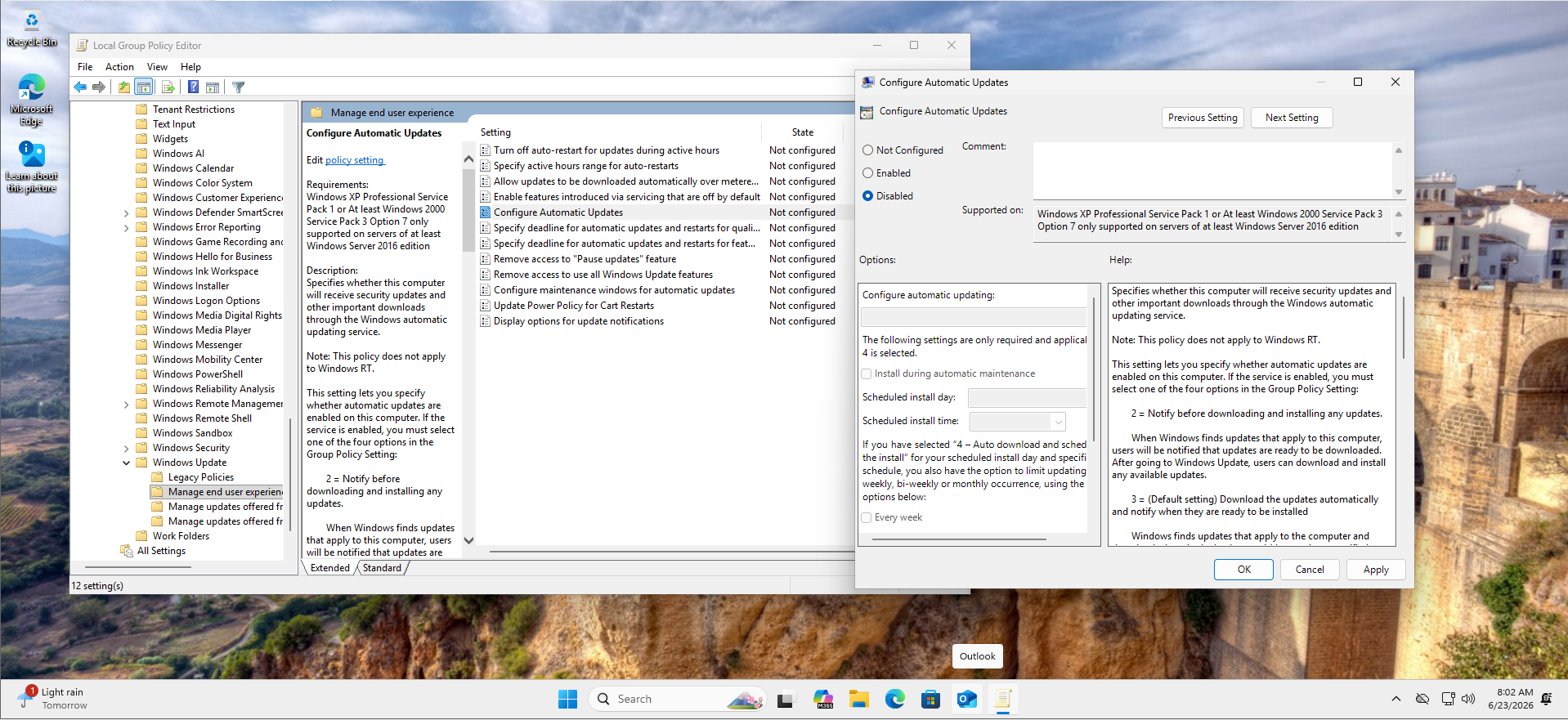This screenshot has height=720, width=1568.
Task: Click the Back arrow in Group Policy Editor toolbar
Action: (x=80, y=87)
